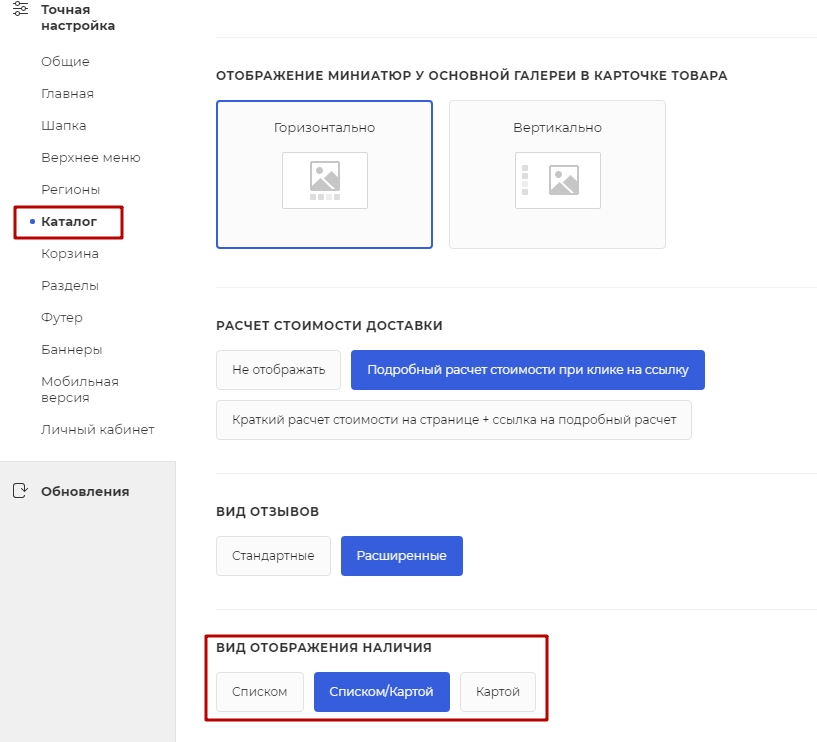The image size is (817, 742).
Task: Open the Шапка settings section
Action: pyautogui.click(x=64, y=126)
